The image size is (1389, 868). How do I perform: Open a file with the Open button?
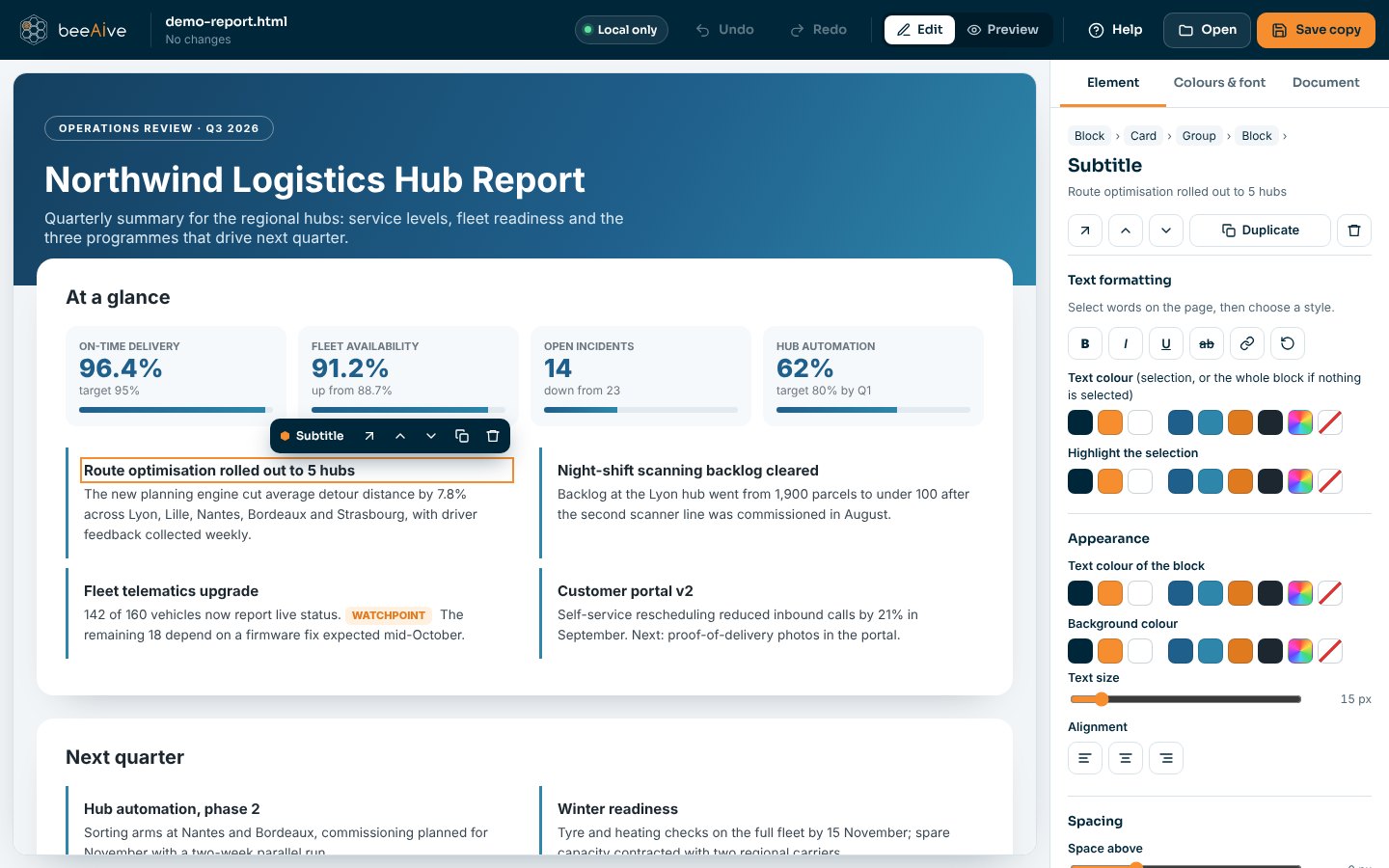(1207, 30)
